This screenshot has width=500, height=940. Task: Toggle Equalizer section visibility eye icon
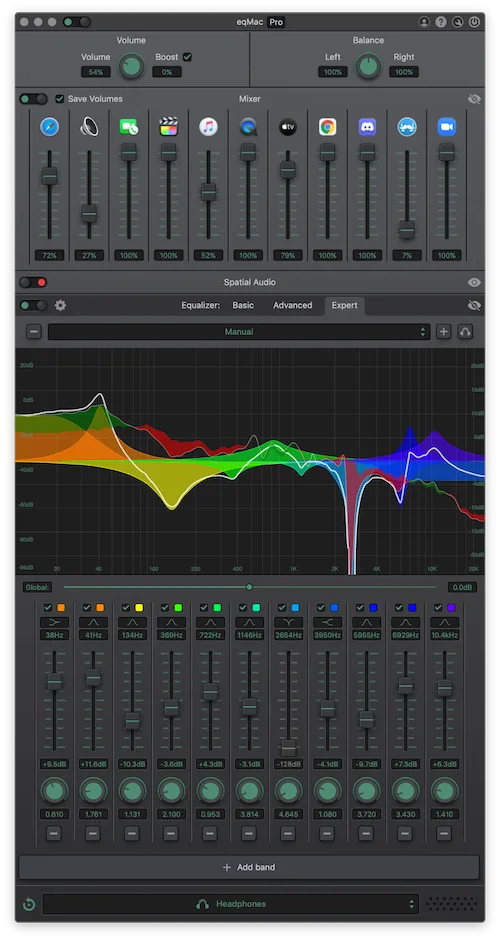click(x=474, y=305)
